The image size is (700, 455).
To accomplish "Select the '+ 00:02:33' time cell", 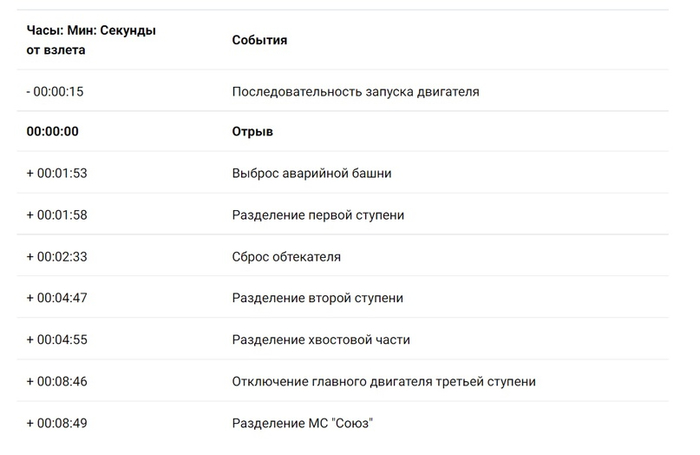I will tap(57, 256).
